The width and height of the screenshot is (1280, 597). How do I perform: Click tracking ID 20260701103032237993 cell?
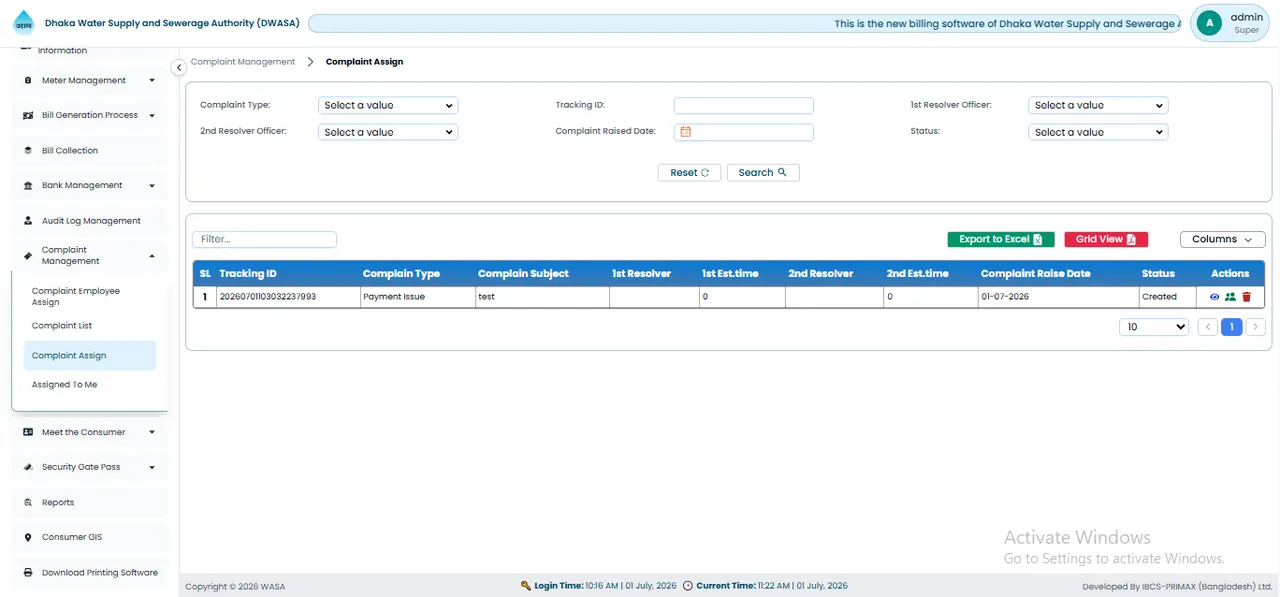click(288, 297)
